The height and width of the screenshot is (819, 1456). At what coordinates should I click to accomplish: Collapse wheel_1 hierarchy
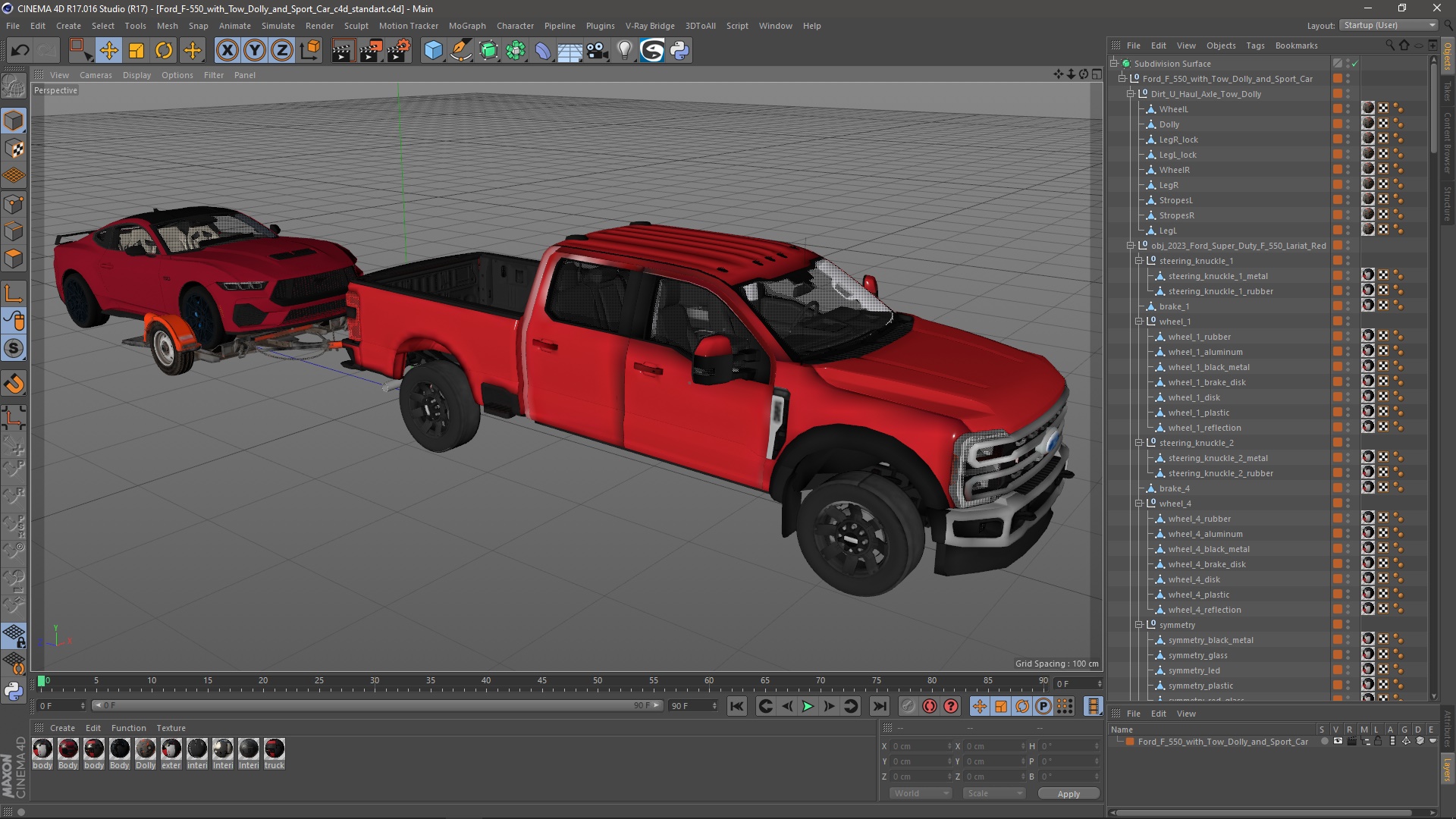pyautogui.click(x=1139, y=322)
